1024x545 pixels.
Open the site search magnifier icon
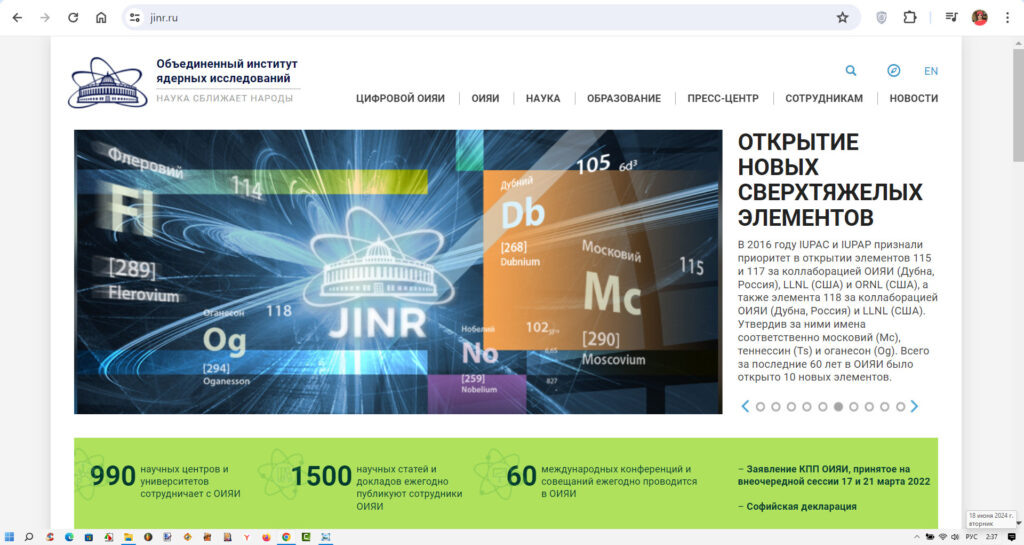click(850, 70)
